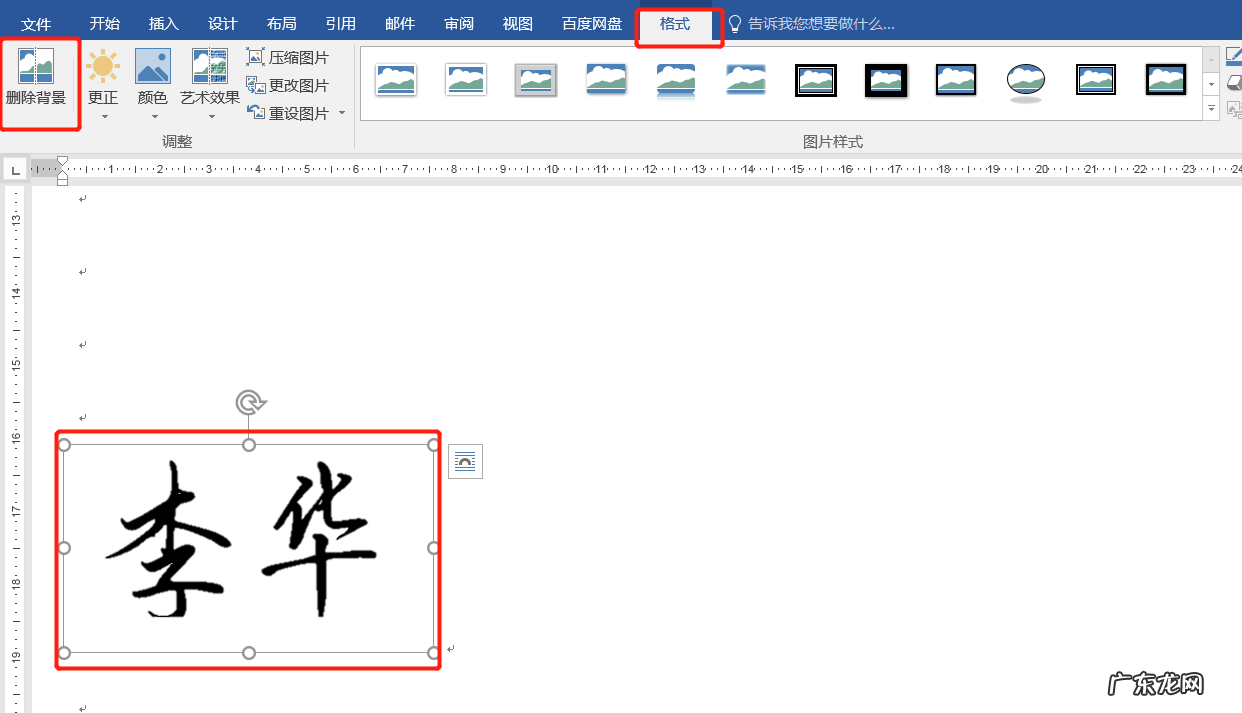Screen dimensions: 1242x713
Task: Switch to the 插入 ribbon tab
Action: (x=163, y=22)
